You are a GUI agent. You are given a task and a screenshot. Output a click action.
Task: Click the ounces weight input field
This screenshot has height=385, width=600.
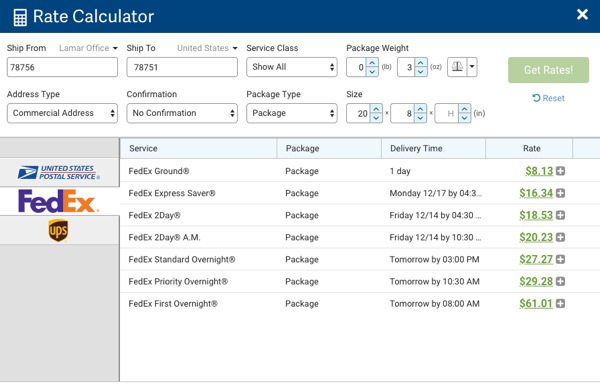[406, 67]
